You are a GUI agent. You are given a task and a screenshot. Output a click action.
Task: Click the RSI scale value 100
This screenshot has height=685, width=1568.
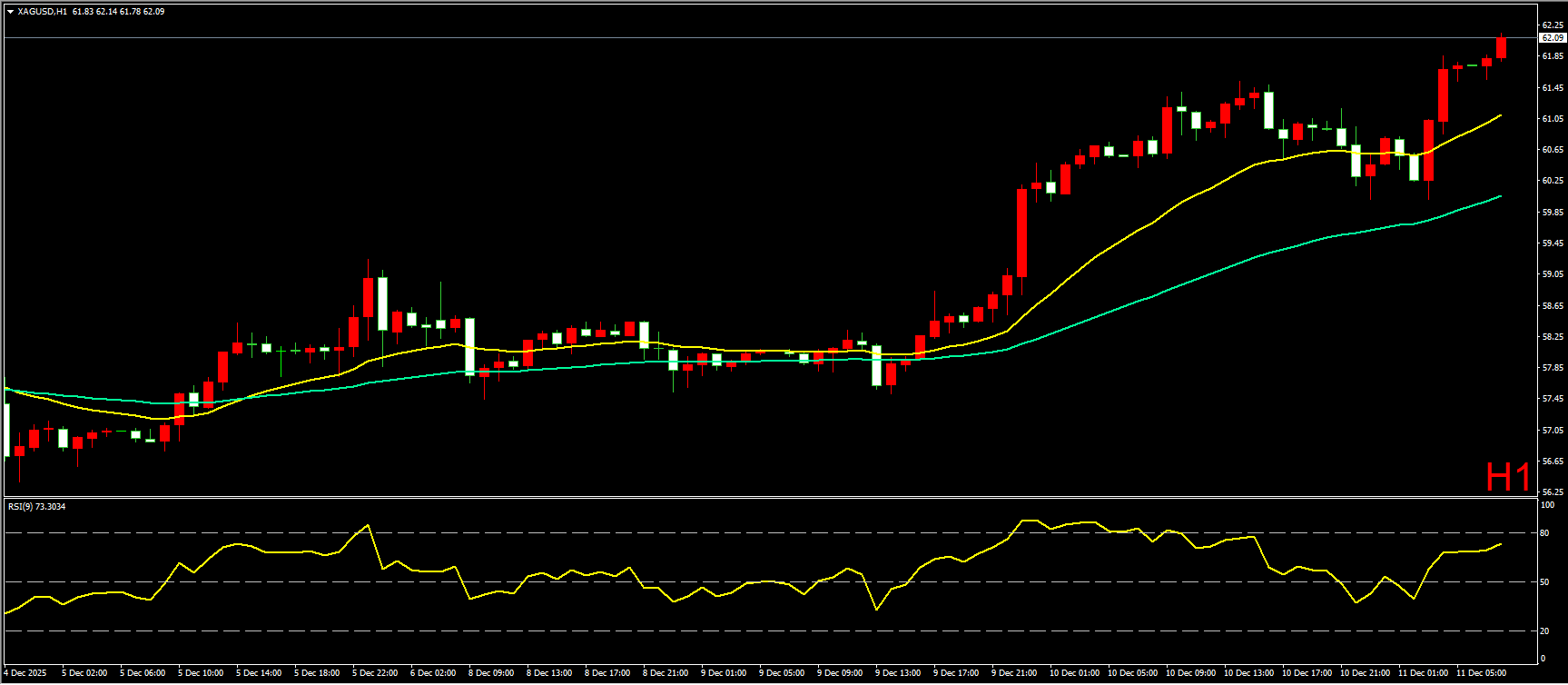[1546, 505]
